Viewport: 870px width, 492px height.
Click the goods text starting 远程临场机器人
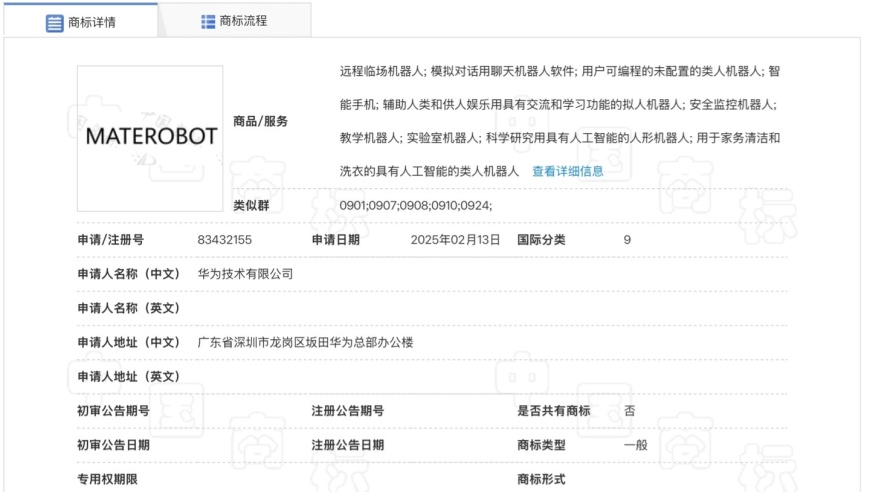[560, 72]
